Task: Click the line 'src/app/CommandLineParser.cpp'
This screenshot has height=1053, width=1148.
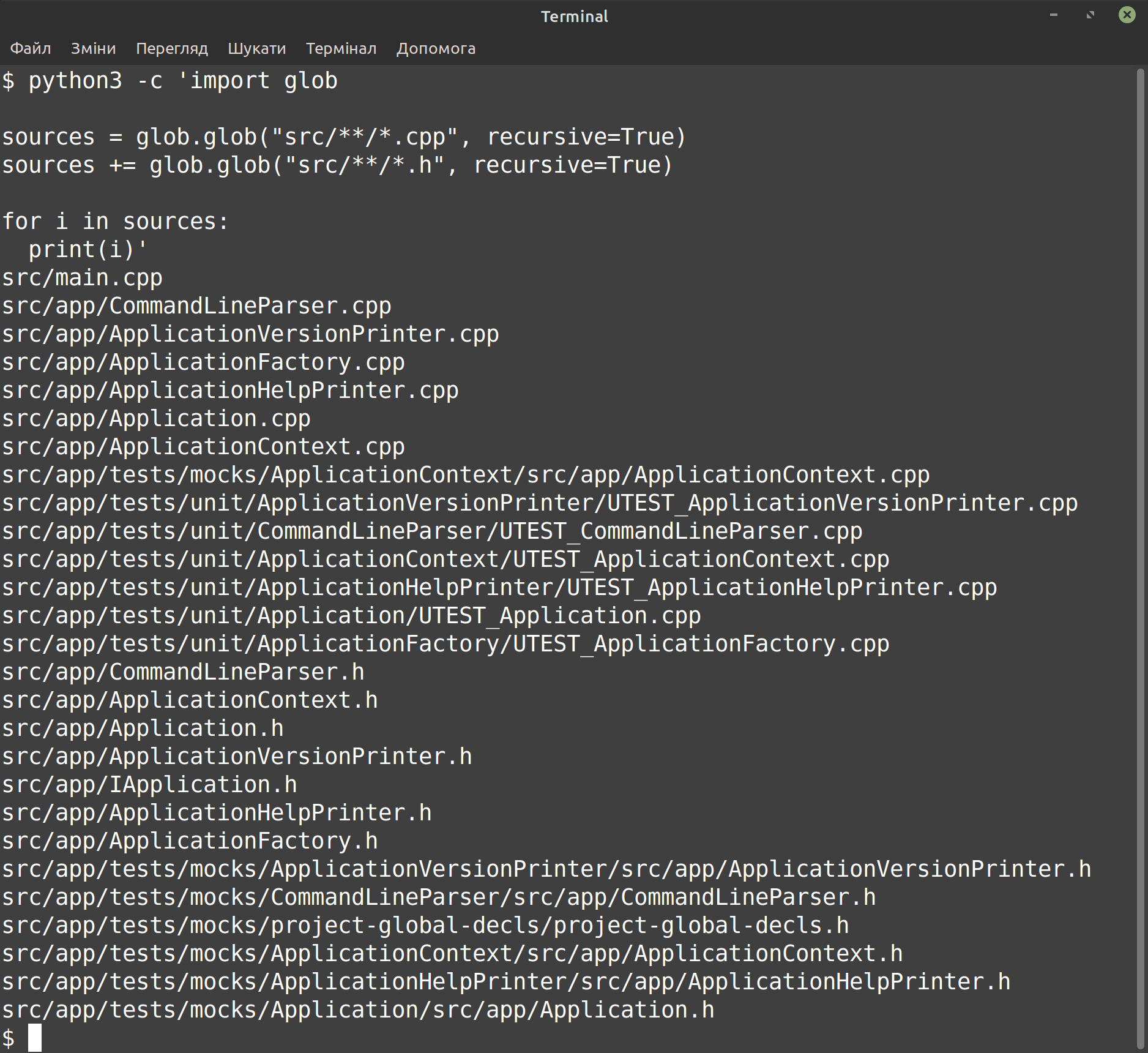Action: [x=197, y=306]
